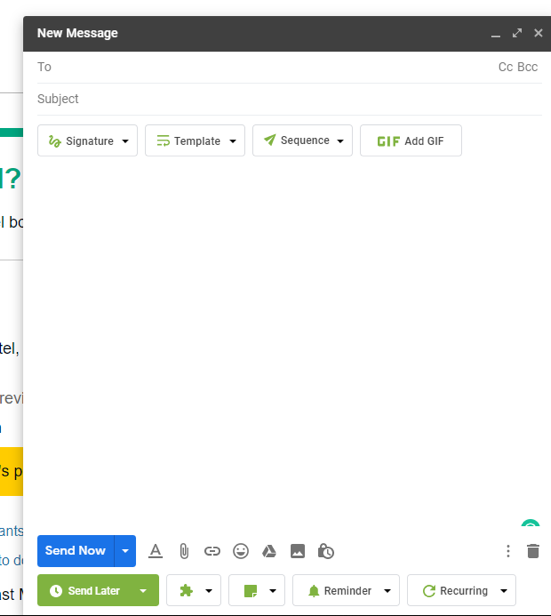Toggle confidential mode lock-clock icon
This screenshot has height=616, width=551.
326,551
